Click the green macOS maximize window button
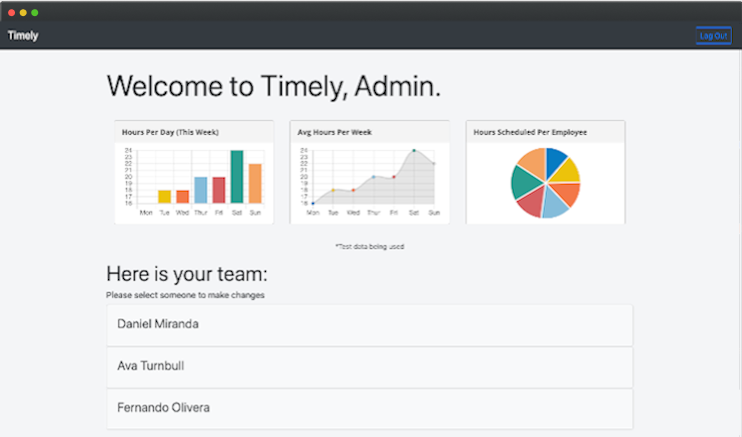 tap(35, 12)
